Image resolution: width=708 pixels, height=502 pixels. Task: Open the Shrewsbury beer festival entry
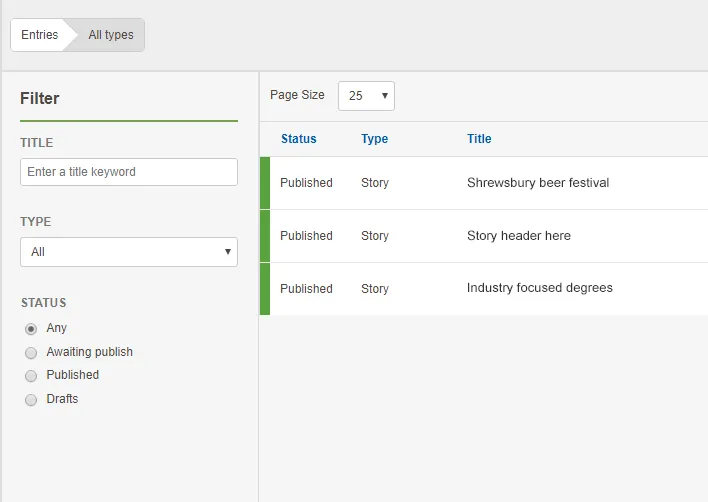point(538,183)
